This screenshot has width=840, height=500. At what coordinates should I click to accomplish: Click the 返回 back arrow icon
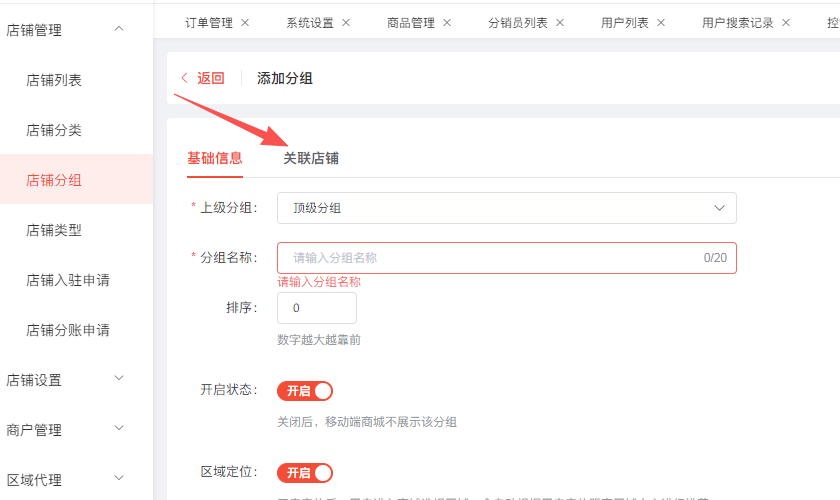click(184, 78)
